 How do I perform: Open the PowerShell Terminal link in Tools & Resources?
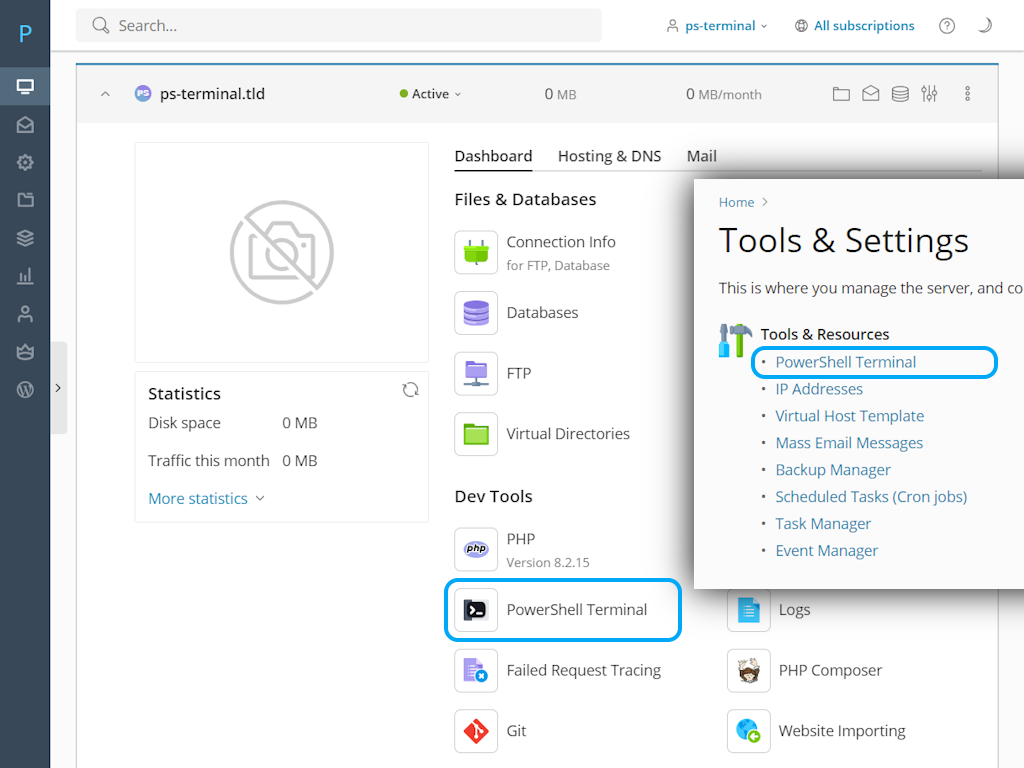[x=845, y=362]
